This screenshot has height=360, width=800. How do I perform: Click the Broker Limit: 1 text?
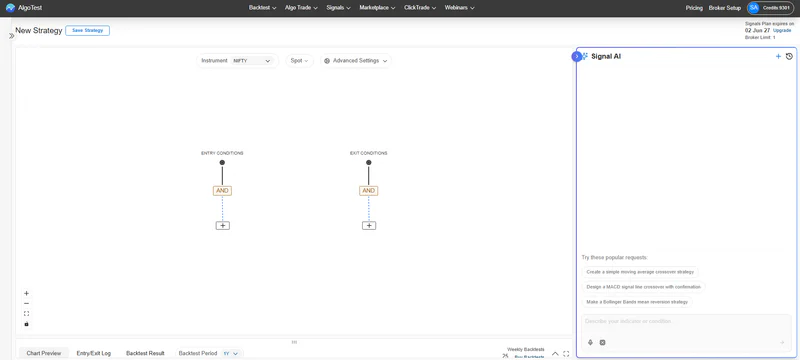pyautogui.click(x=760, y=38)
